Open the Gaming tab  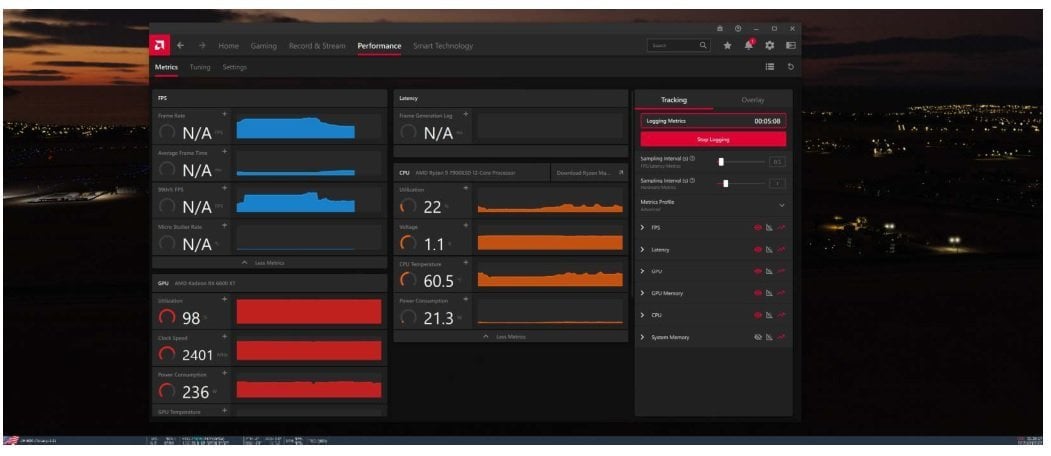[263, 46]
